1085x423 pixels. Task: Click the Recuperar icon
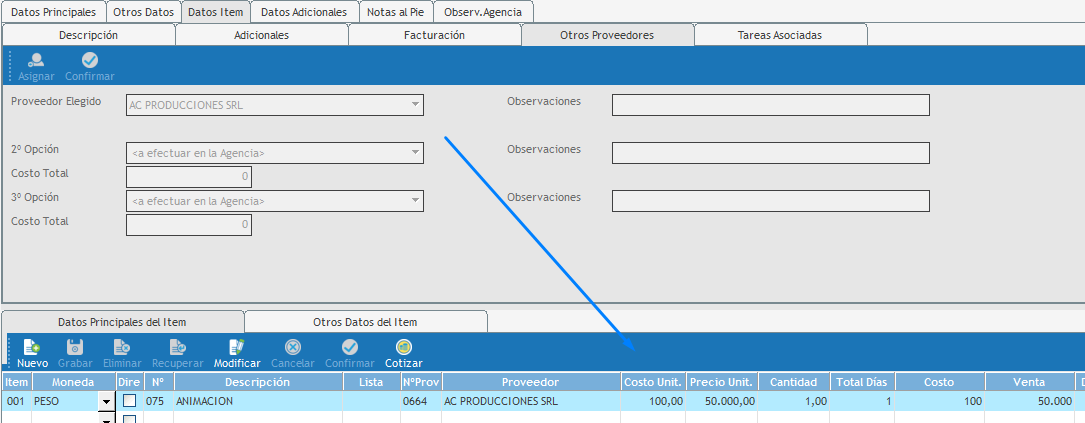coord(178,348)
